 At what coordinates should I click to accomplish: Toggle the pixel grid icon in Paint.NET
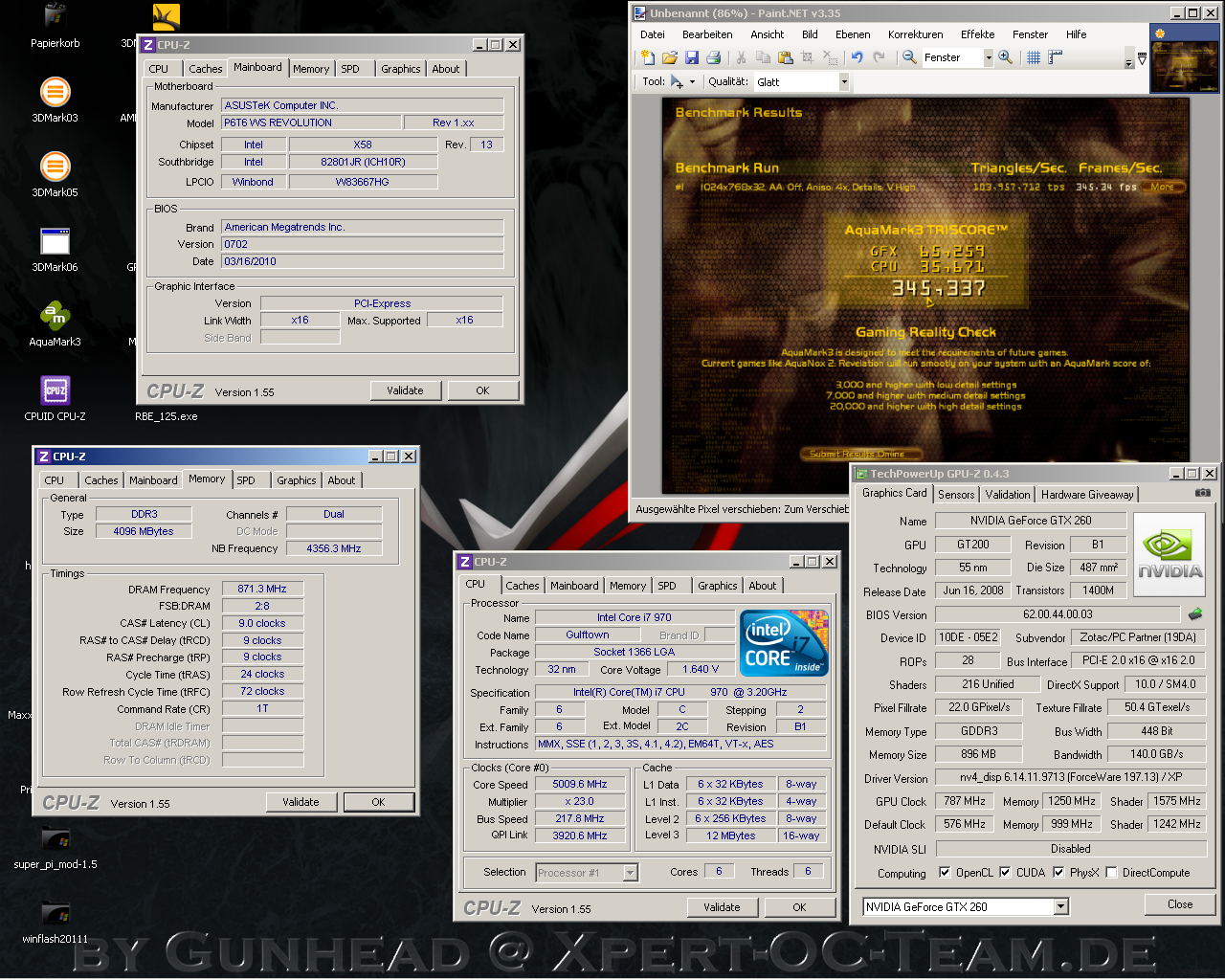1034,57
